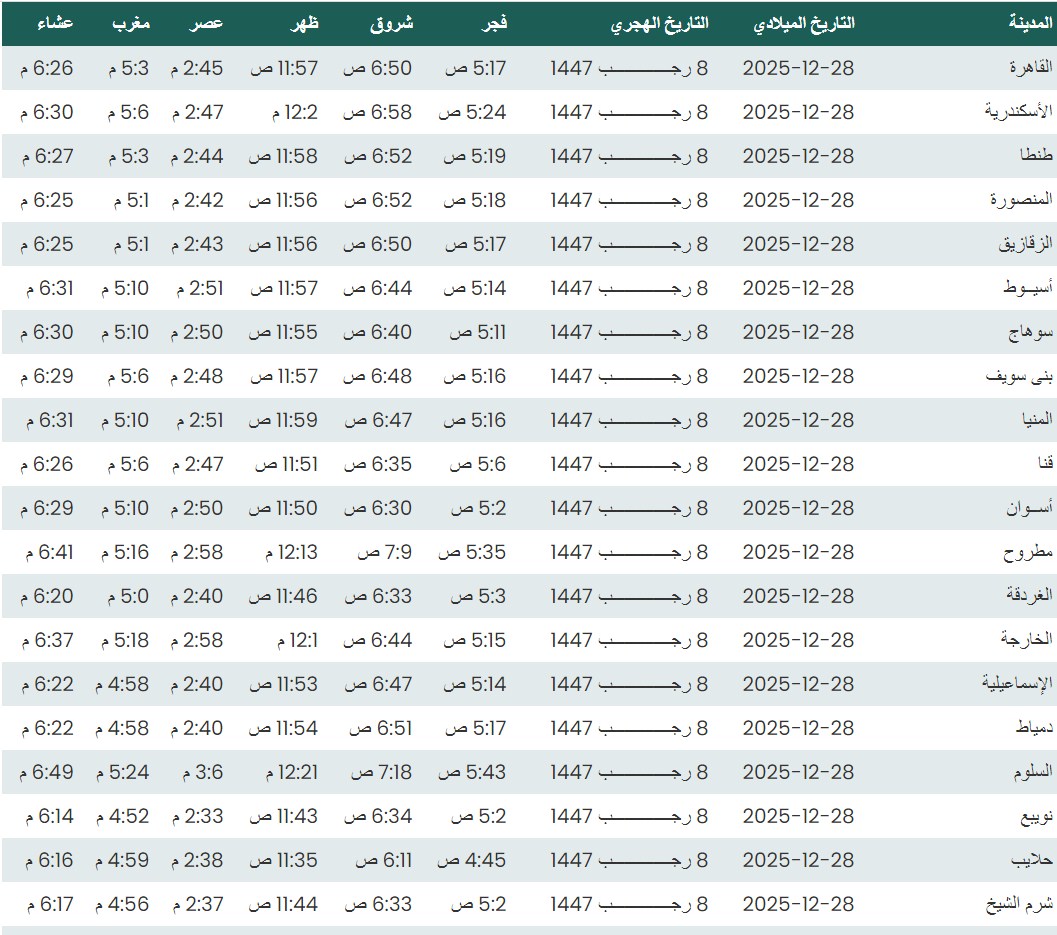Viewport: 1057px width, 935px height.
Task: Select the مغرب column header
Action: point(130,24)
